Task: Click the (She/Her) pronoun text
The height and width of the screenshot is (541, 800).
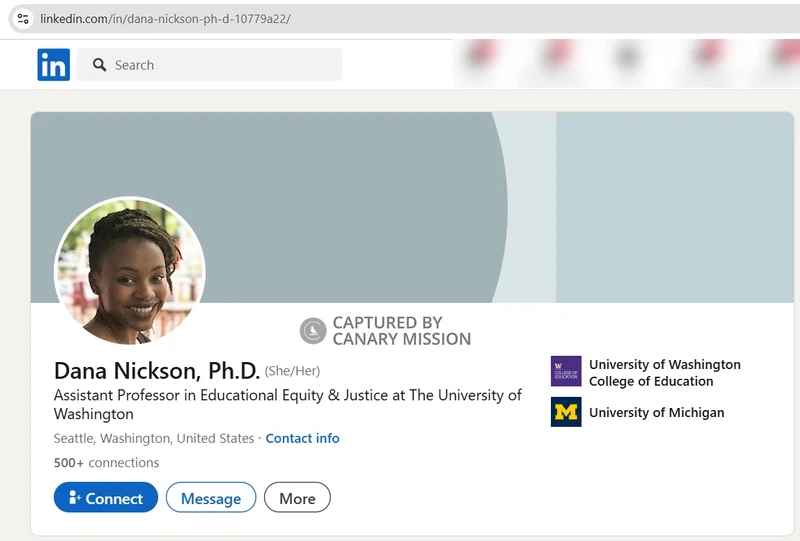Action: [292, 371]
